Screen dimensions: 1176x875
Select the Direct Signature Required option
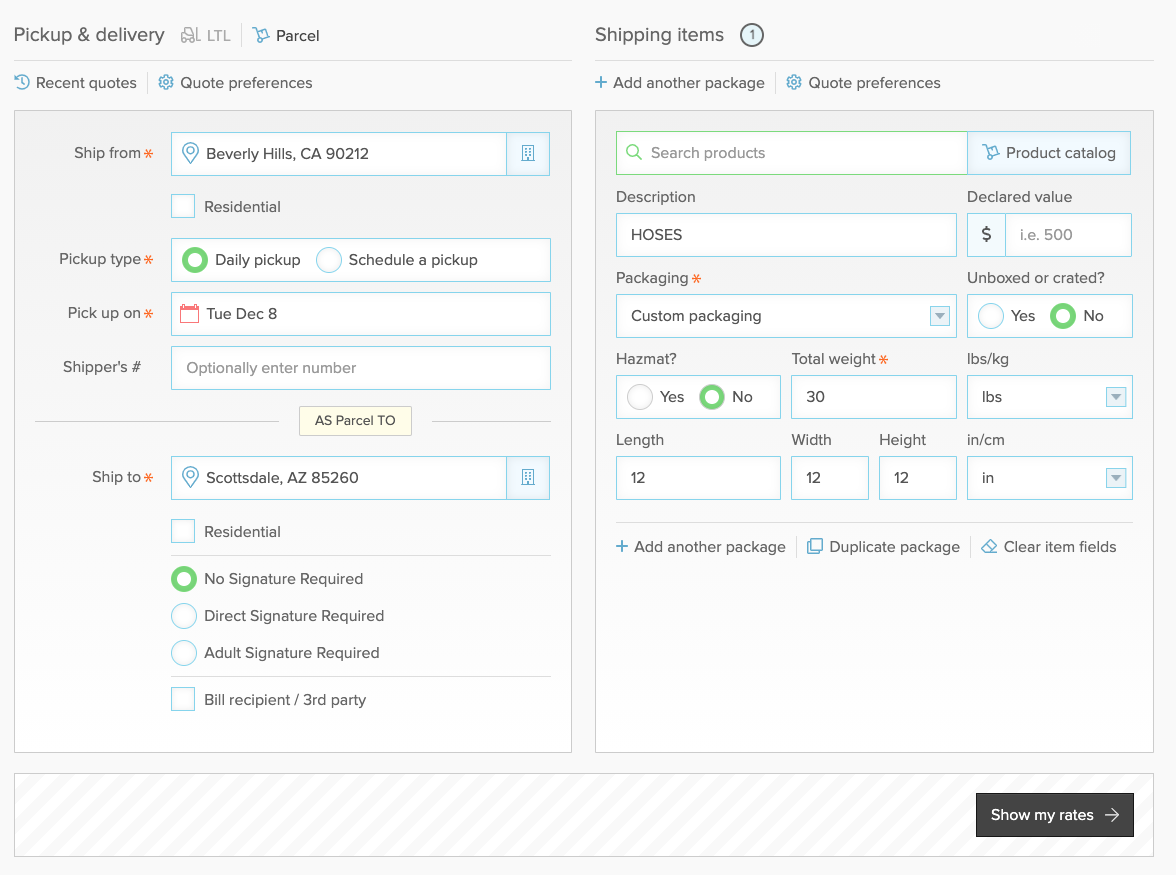pos(183,615)
